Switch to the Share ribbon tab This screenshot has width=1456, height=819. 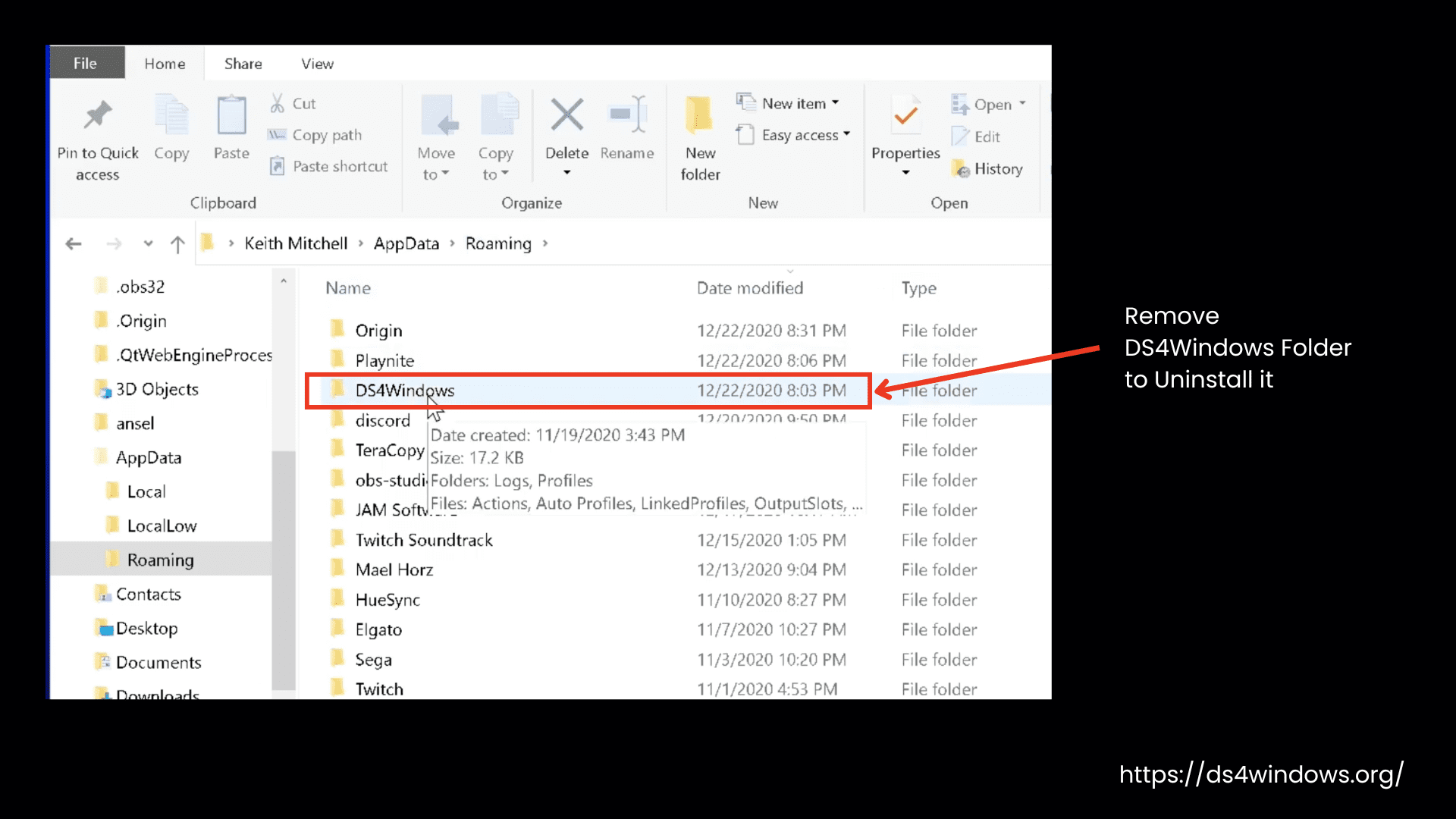tap(243, 64)
